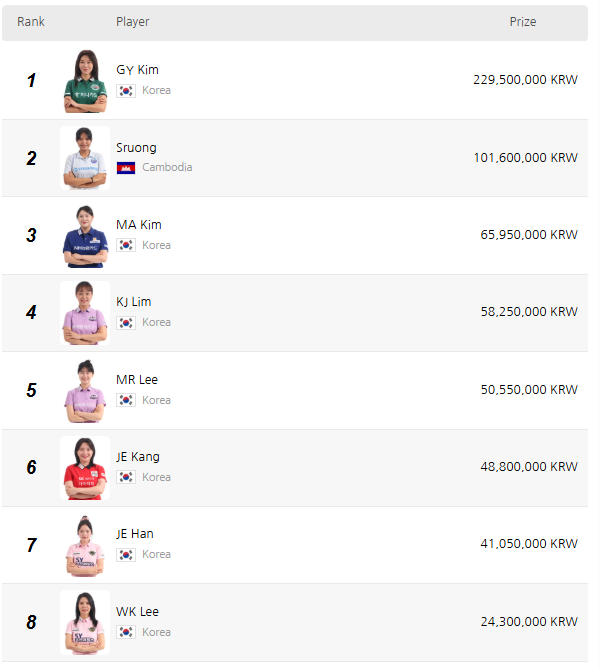
Task: Click the Cambodia flag beside Sruong
Action: (x=126, y=167)
